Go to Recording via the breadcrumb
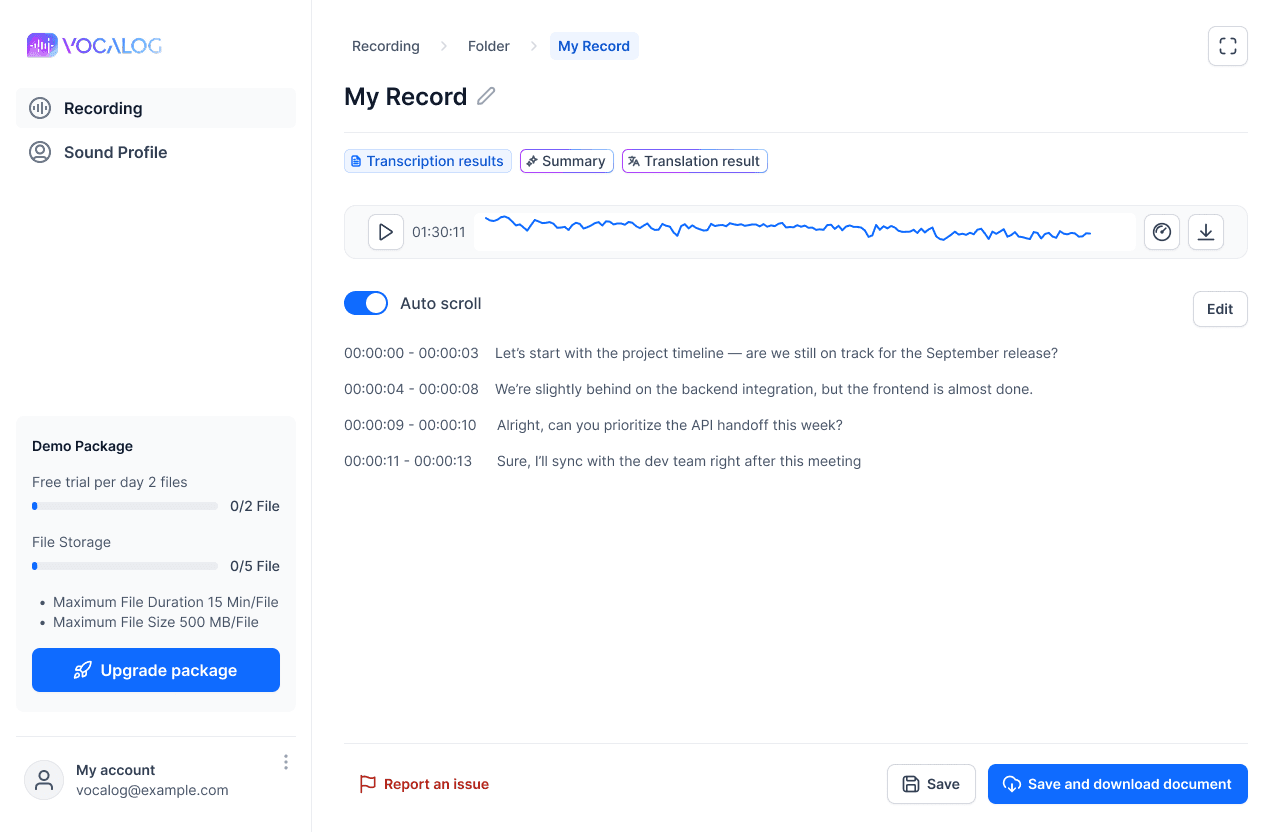Viewport: 1280px width, 832px height. 385,46
